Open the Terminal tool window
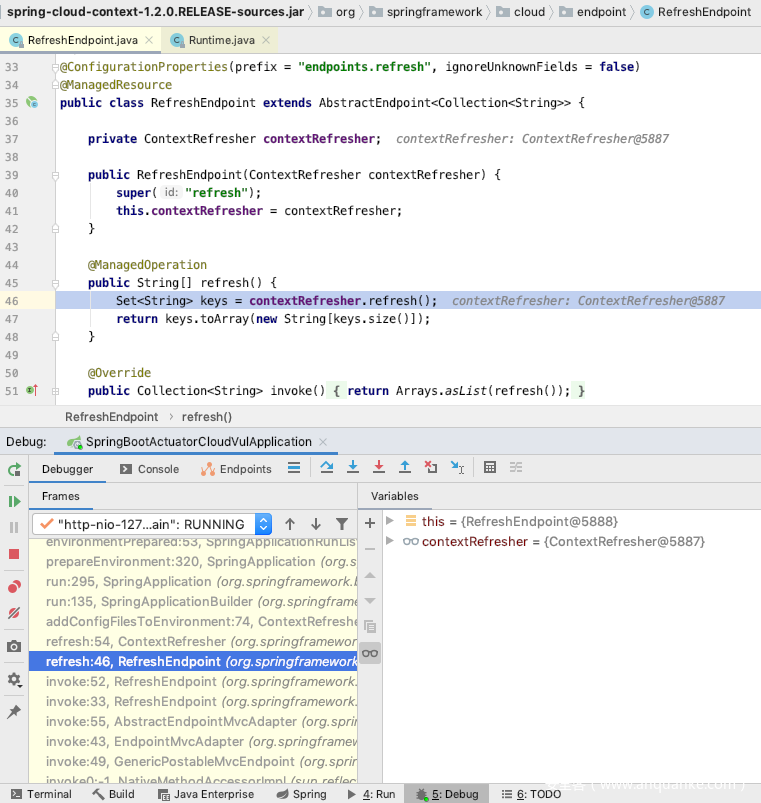This screenshot has height=803, width=761. point(41,794)
